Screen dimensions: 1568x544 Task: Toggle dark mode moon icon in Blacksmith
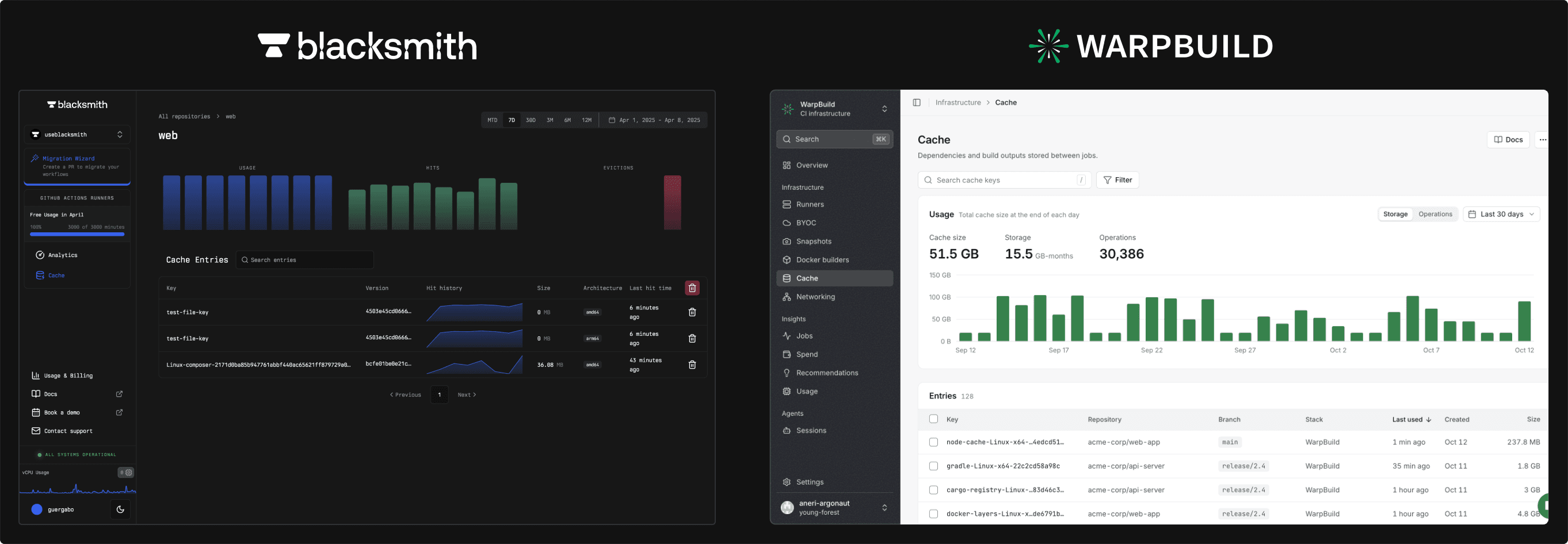point(120,510)
